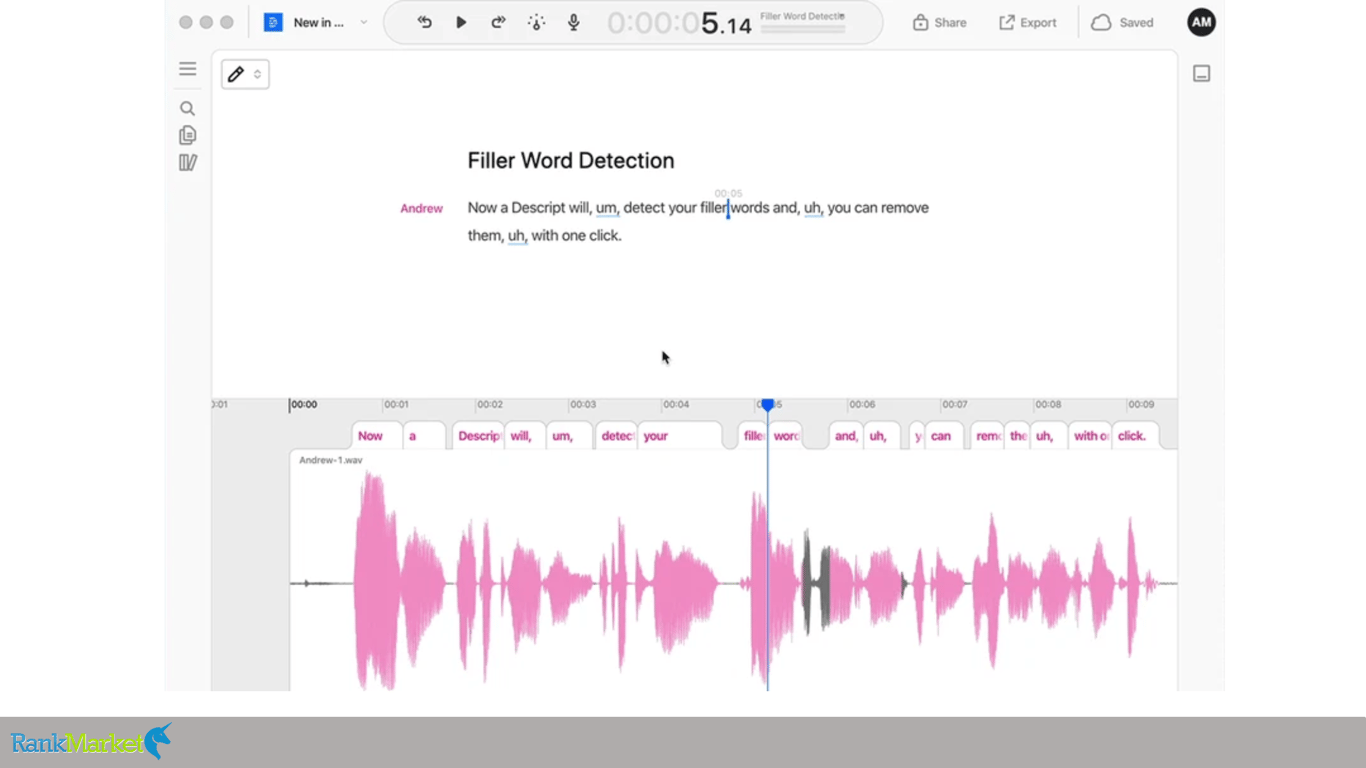
Task: Select the 'Now' word chip in timeline
Action: click(x=377, y=436)
